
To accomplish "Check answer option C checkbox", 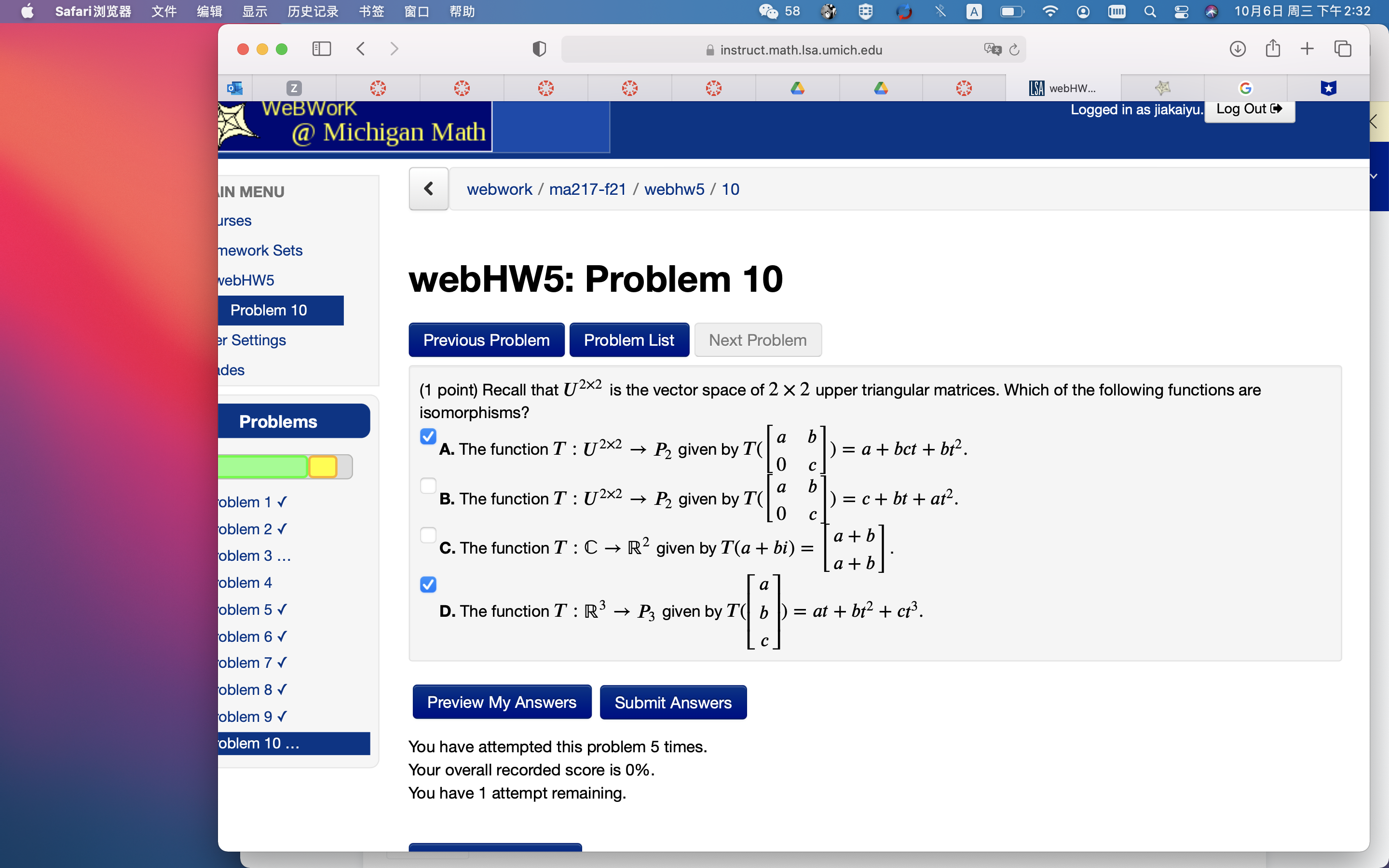I will point(428,536).
